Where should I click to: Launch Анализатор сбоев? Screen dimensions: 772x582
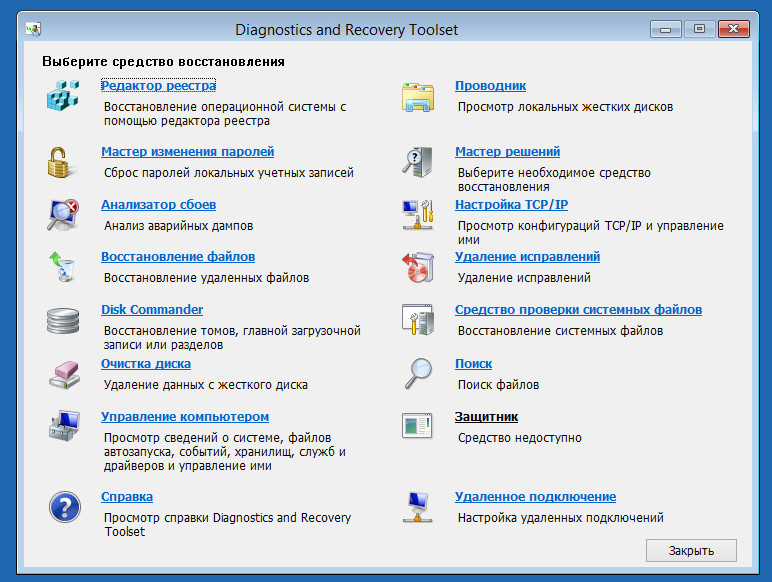click(x=159, y=204)
